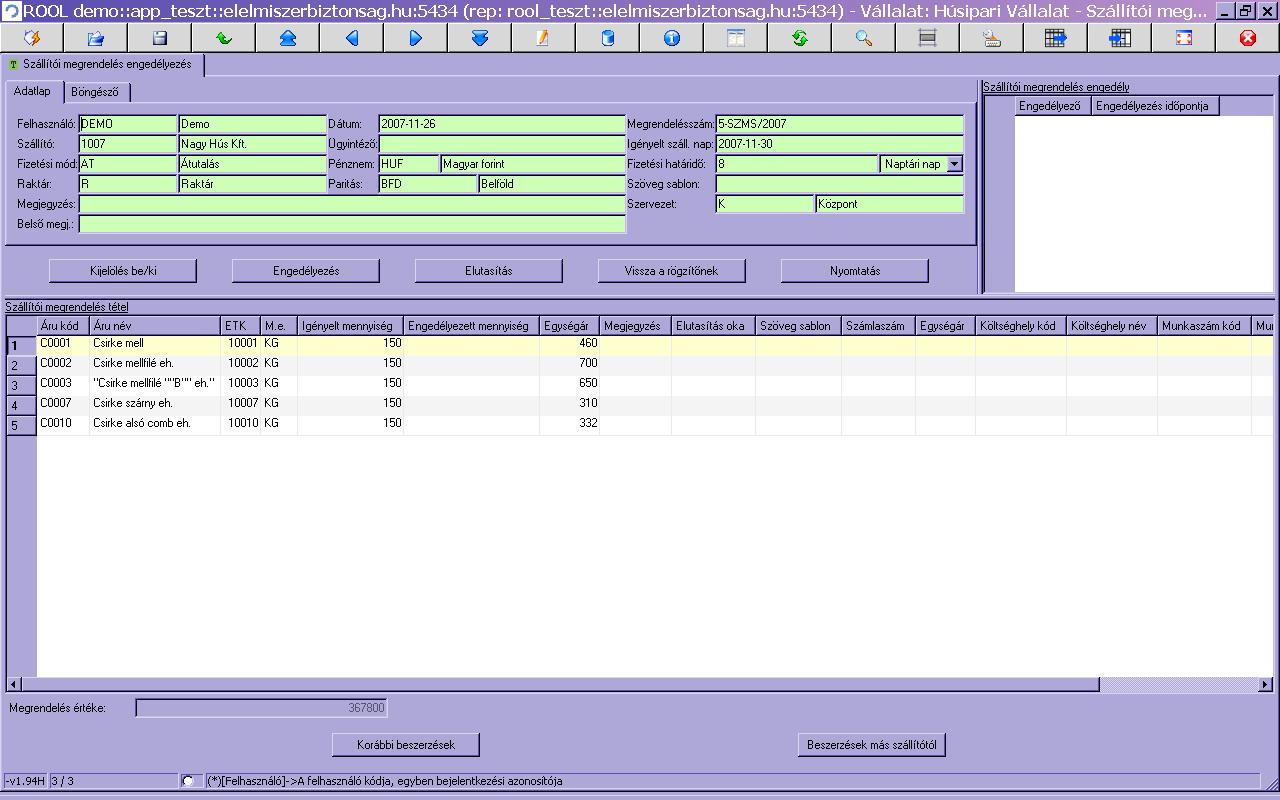
Task: Click the red corner fullscreen icon
Action: [1184, 38]
